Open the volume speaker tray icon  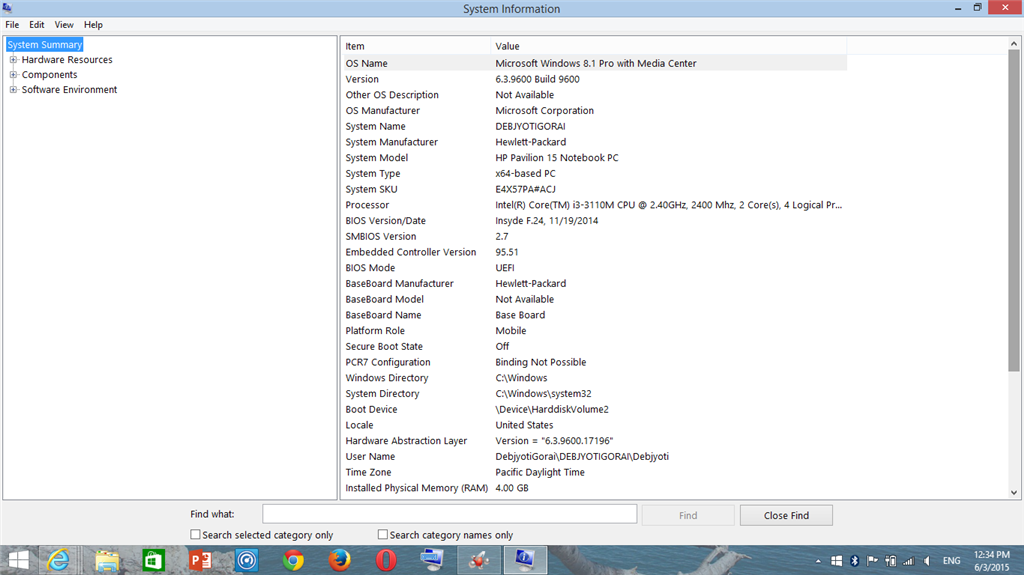[x=927, y=561]
